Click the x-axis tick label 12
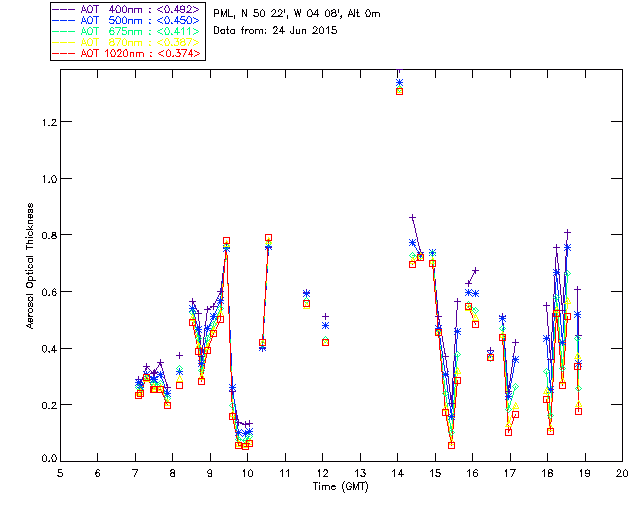Viewport: 640px width, 512px height. (x=323, y=472)
